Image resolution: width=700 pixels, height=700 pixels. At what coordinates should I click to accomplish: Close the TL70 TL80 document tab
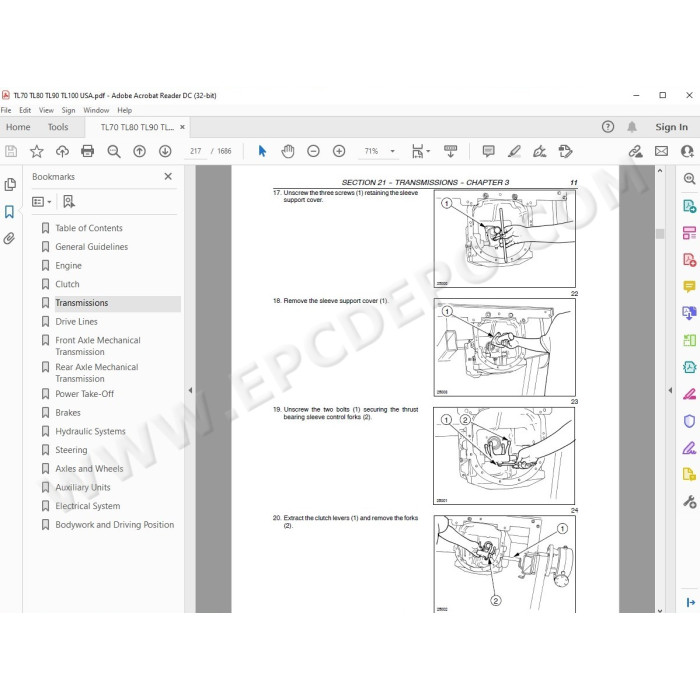(x=182, y=127)
